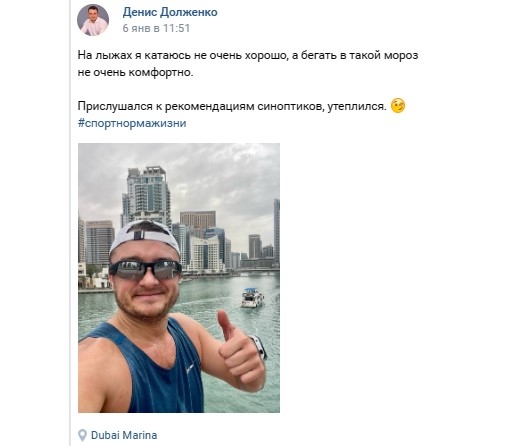Image resolution: width=513 pixels, height=446 pixels.
Task: Click the smartwatch on the wrist
Action: (260, 348)
